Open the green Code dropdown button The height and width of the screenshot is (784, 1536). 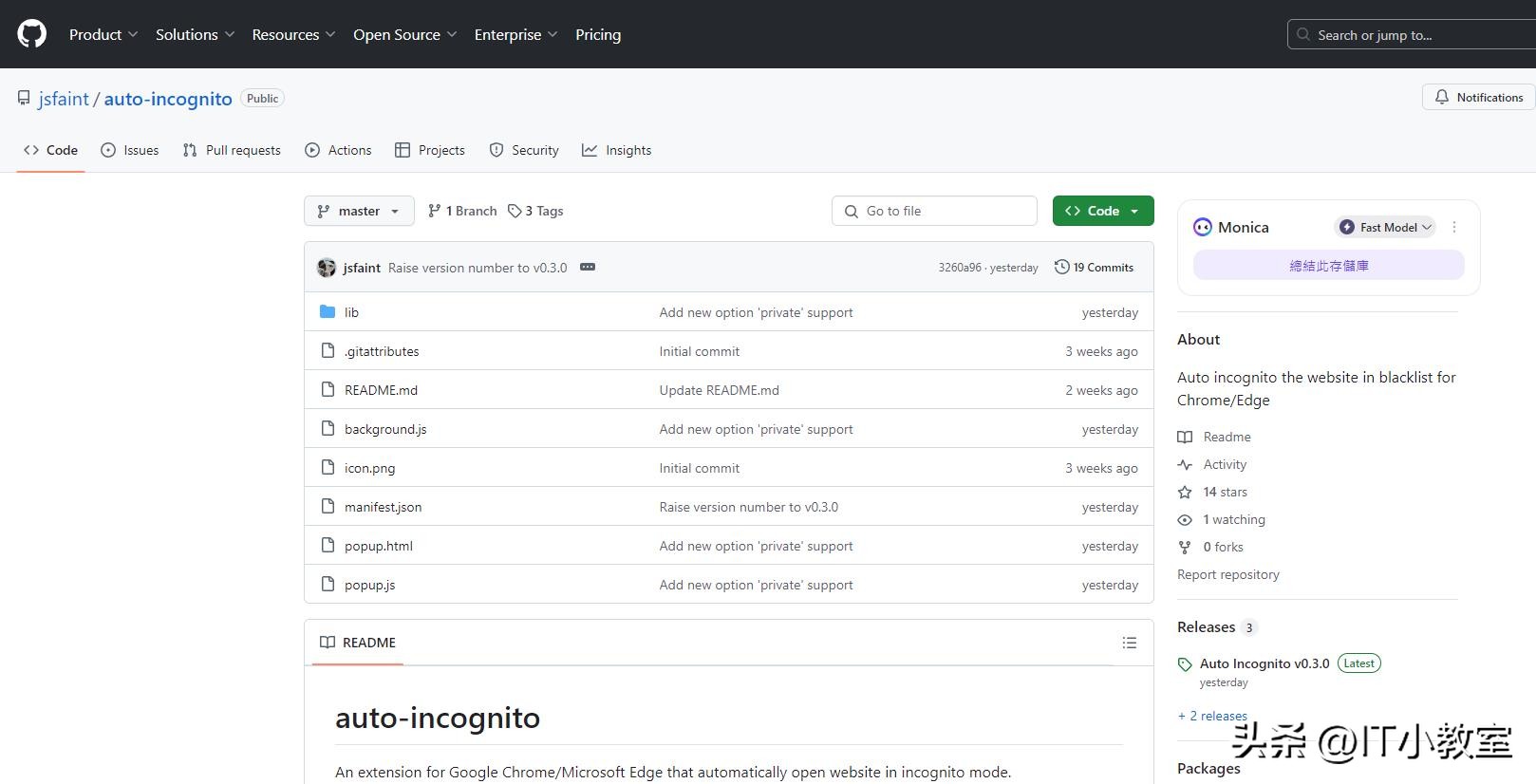click(x=1103, y=211)
